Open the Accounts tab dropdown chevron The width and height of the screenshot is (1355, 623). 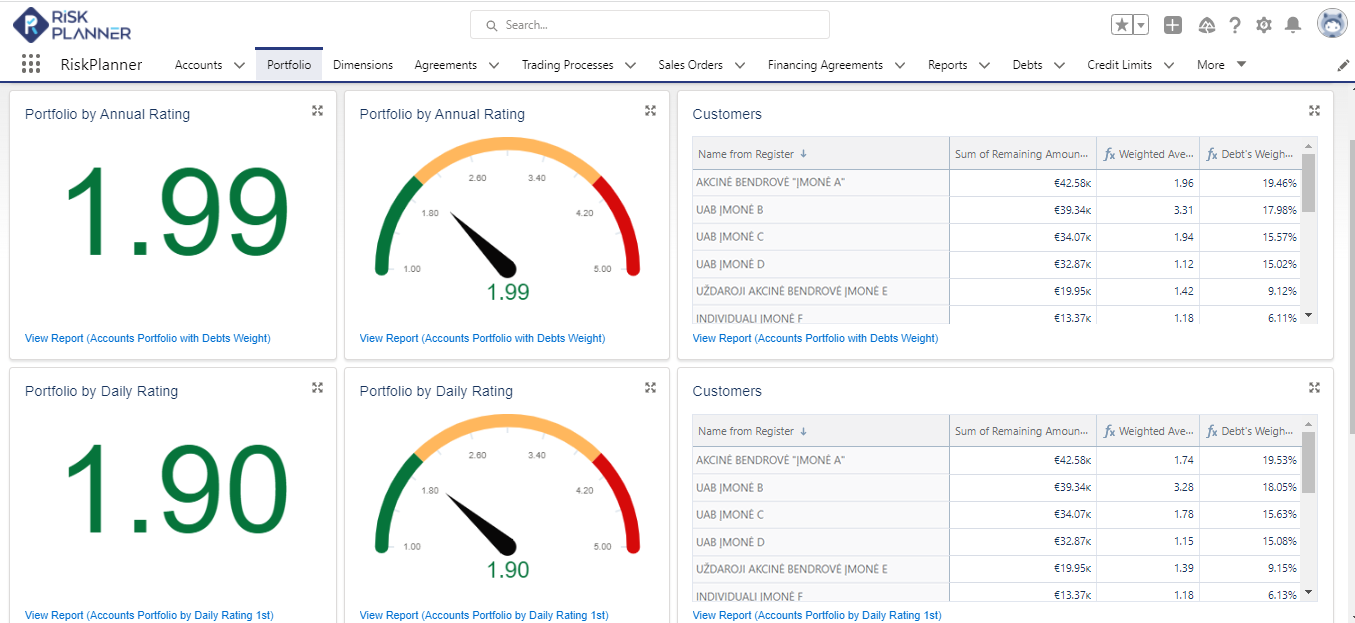(239, 65)
